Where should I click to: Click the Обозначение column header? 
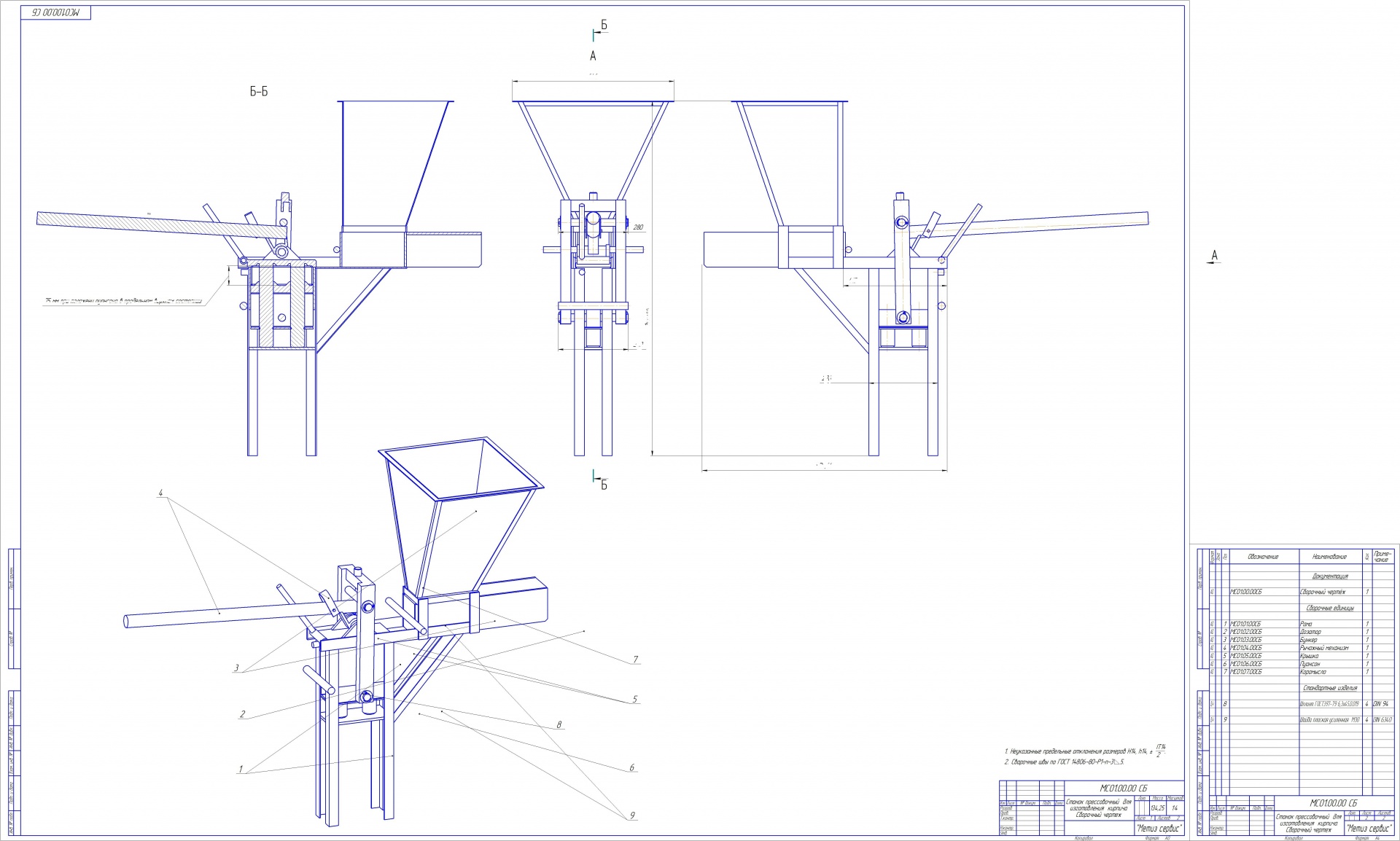(x=1263, y=557)
